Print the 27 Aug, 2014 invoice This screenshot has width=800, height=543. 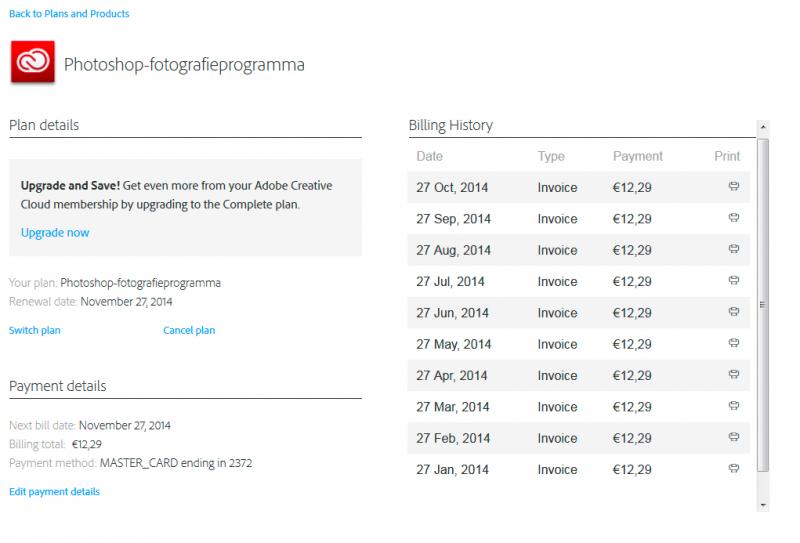click(734, 249)
